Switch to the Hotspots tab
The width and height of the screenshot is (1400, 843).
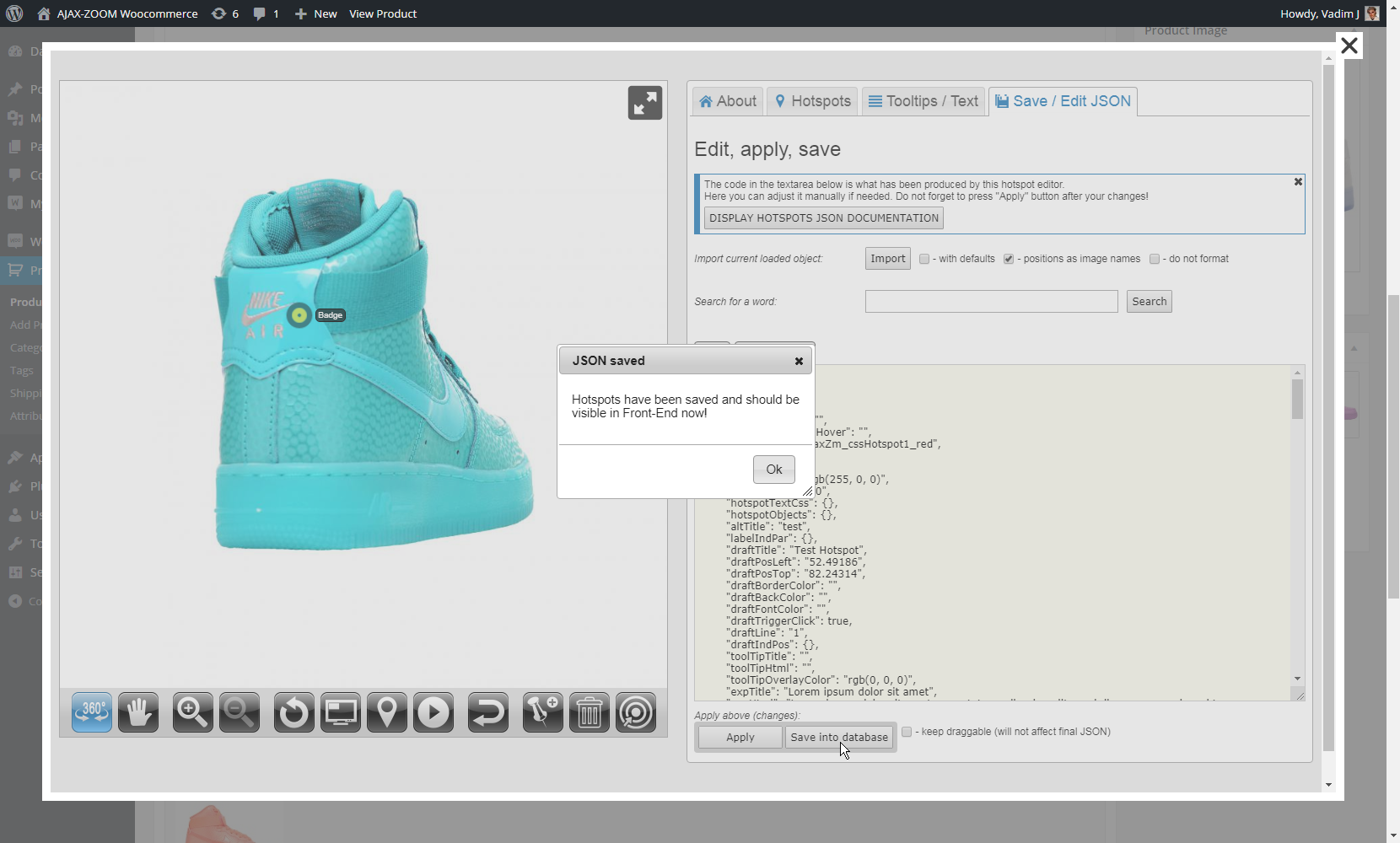click(813, 101)
